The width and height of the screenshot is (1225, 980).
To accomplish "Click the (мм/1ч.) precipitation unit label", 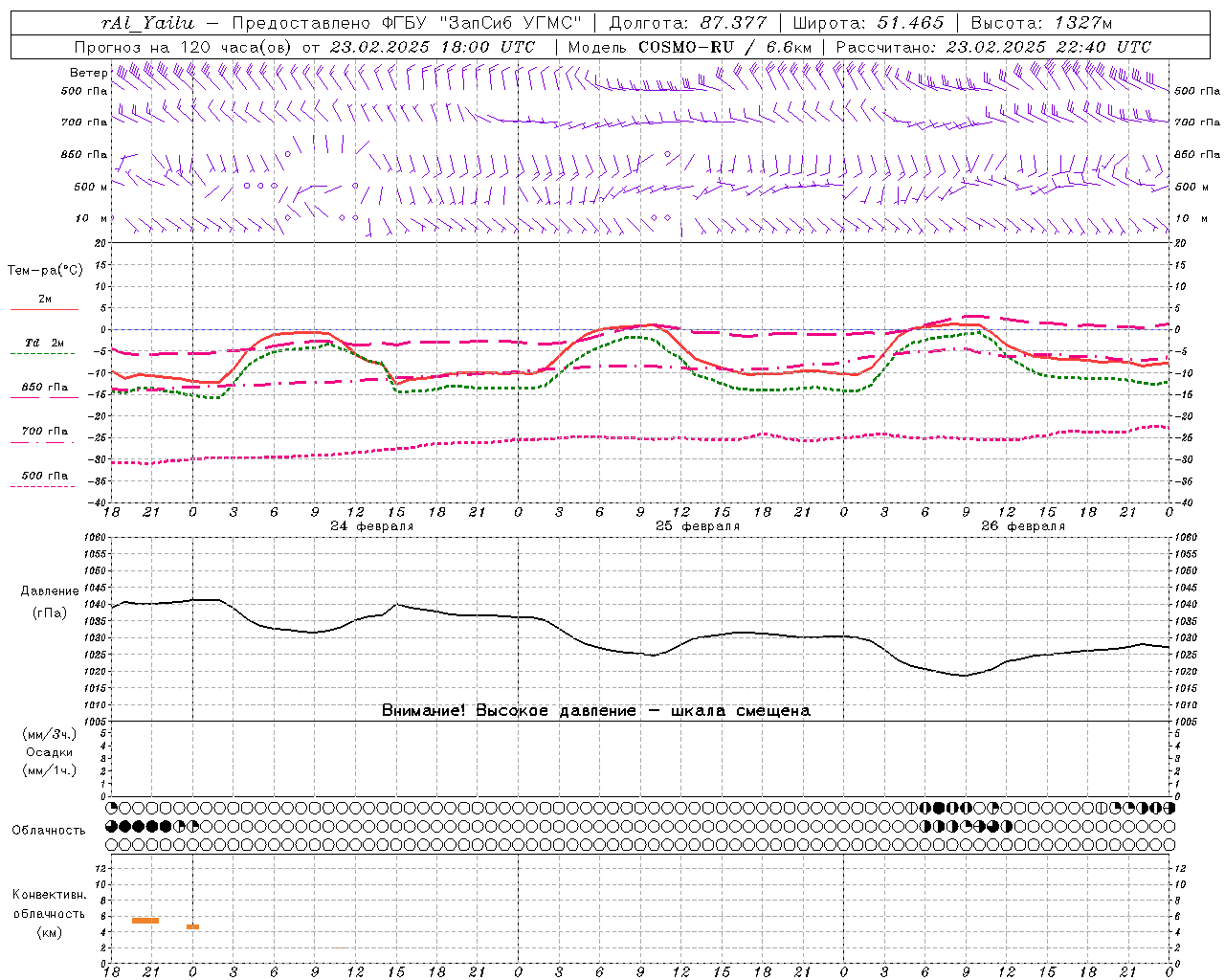I will click(x=50, y=769).
